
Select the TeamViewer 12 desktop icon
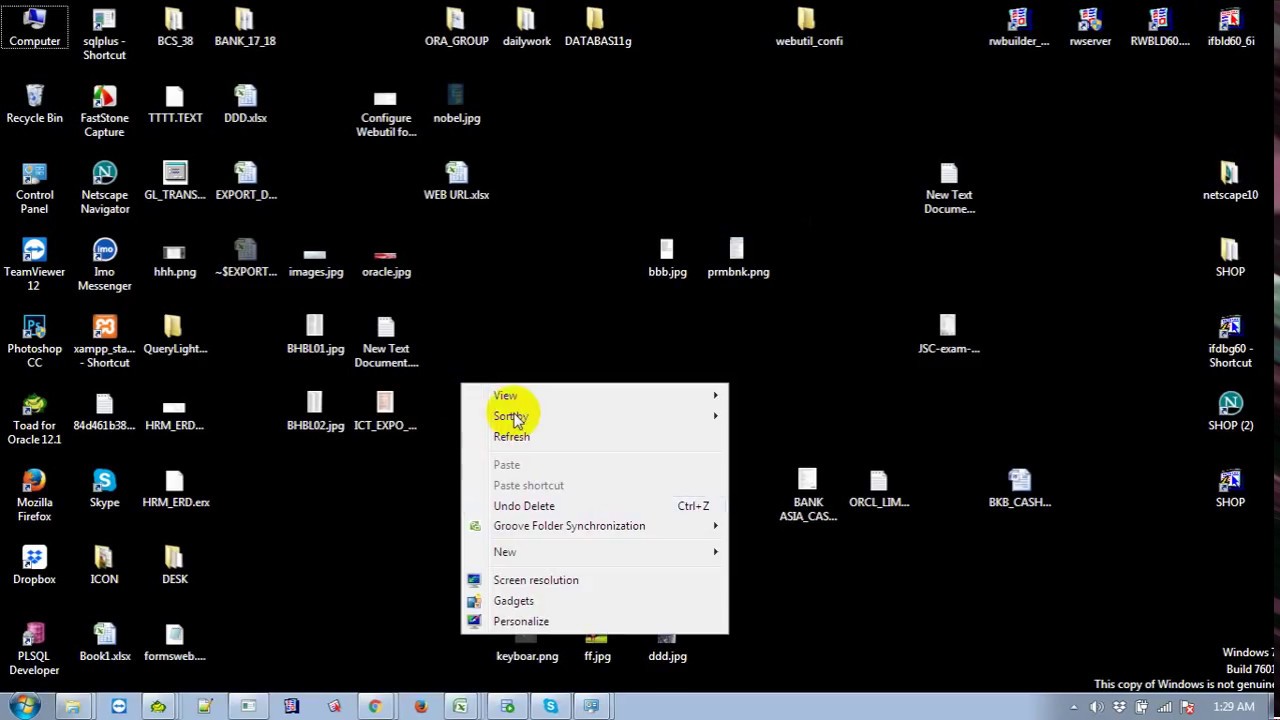(35, 266)
